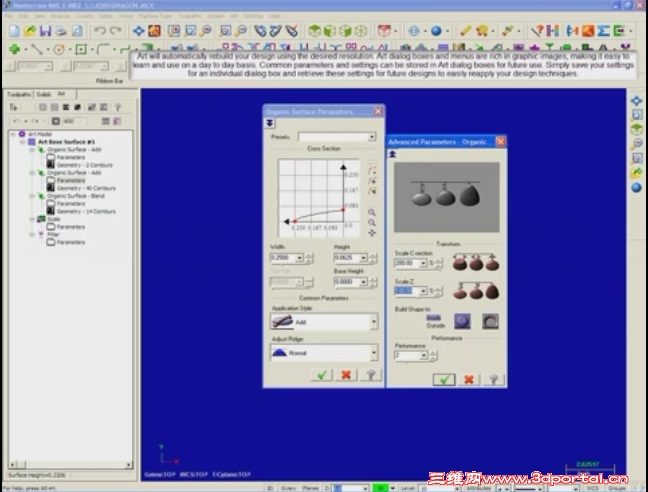
Task: Select Geometry - 14 Contours tree item
Action: click(x=86, y=212)
